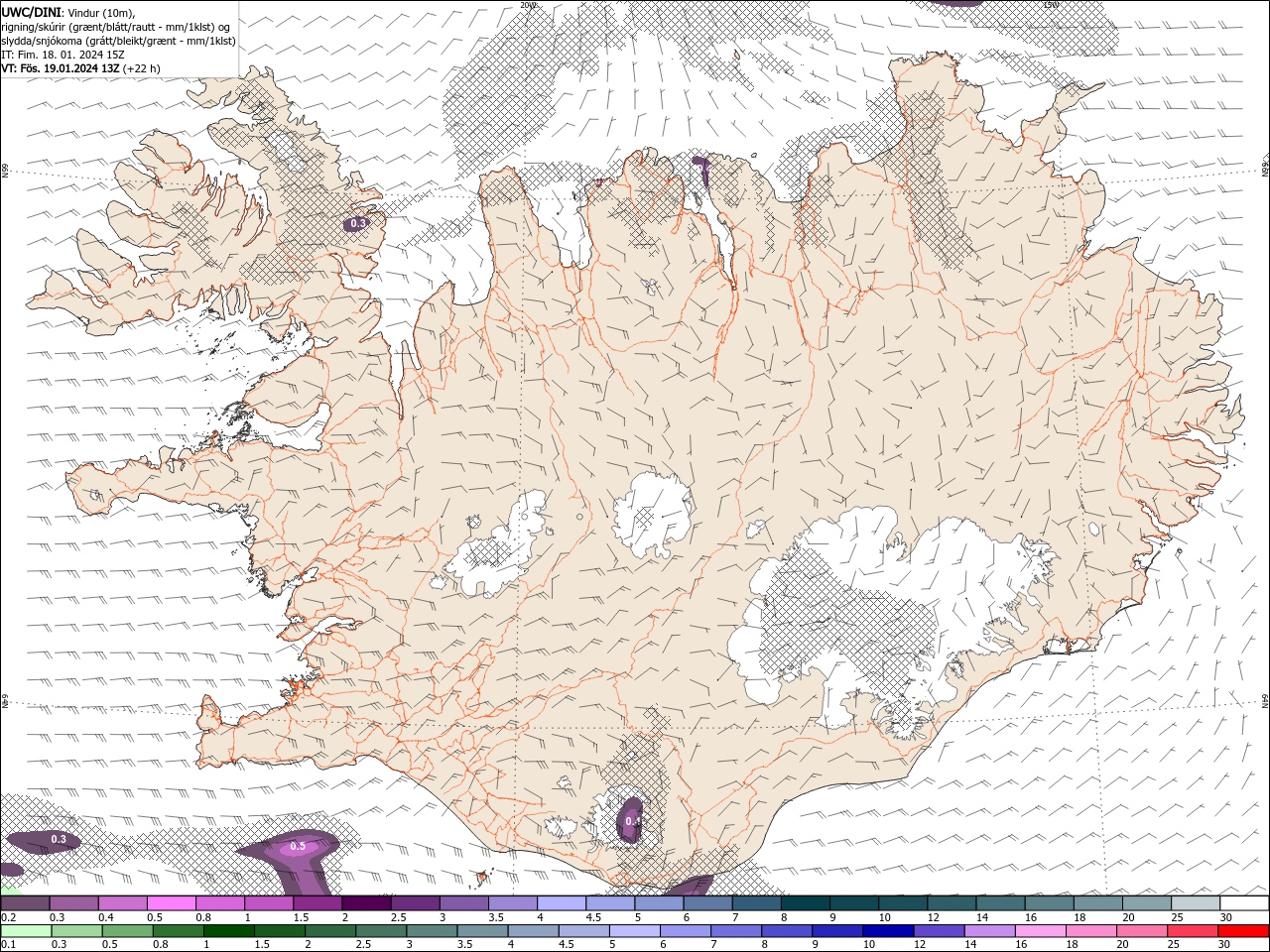Select the white swatch labeled 30 in upper legend

1244,902
